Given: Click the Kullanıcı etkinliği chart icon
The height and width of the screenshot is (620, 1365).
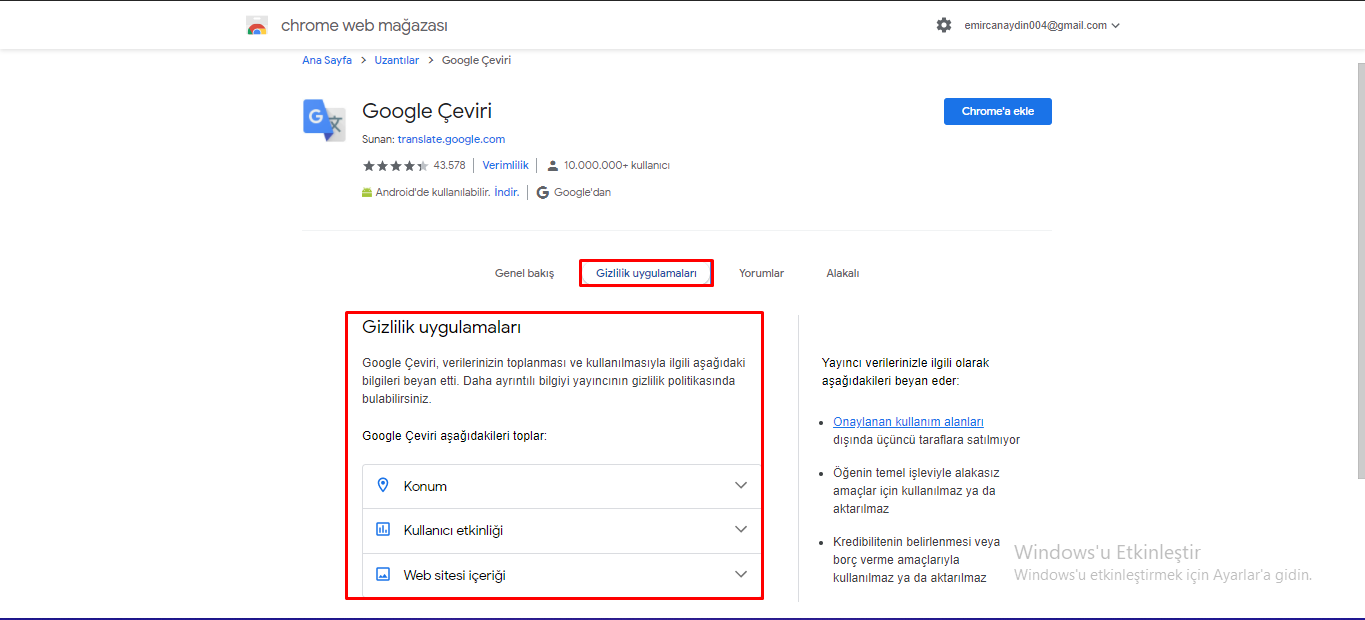Looking at the screenshot, I should pyautogui.click(x=382, y=529).
